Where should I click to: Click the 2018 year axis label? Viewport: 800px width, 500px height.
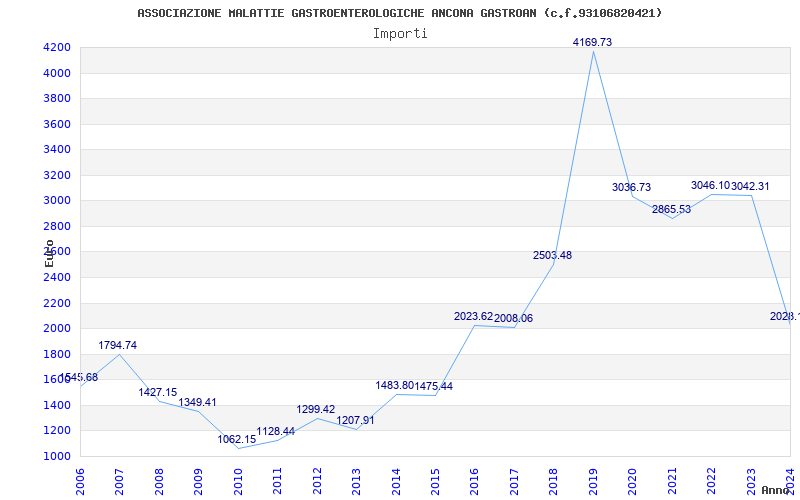554,482
